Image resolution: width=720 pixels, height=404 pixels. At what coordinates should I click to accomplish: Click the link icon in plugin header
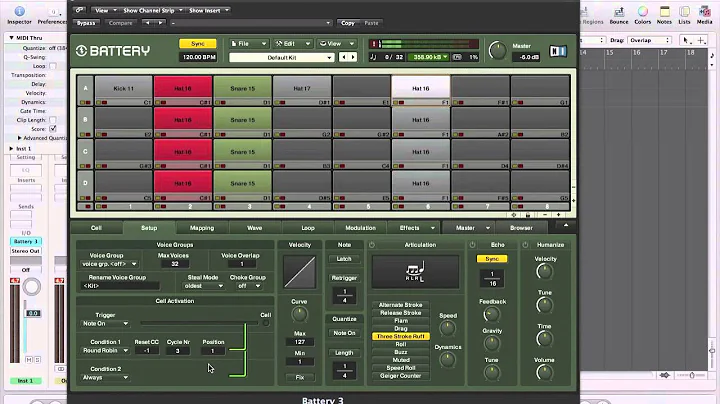click(79, 10)
